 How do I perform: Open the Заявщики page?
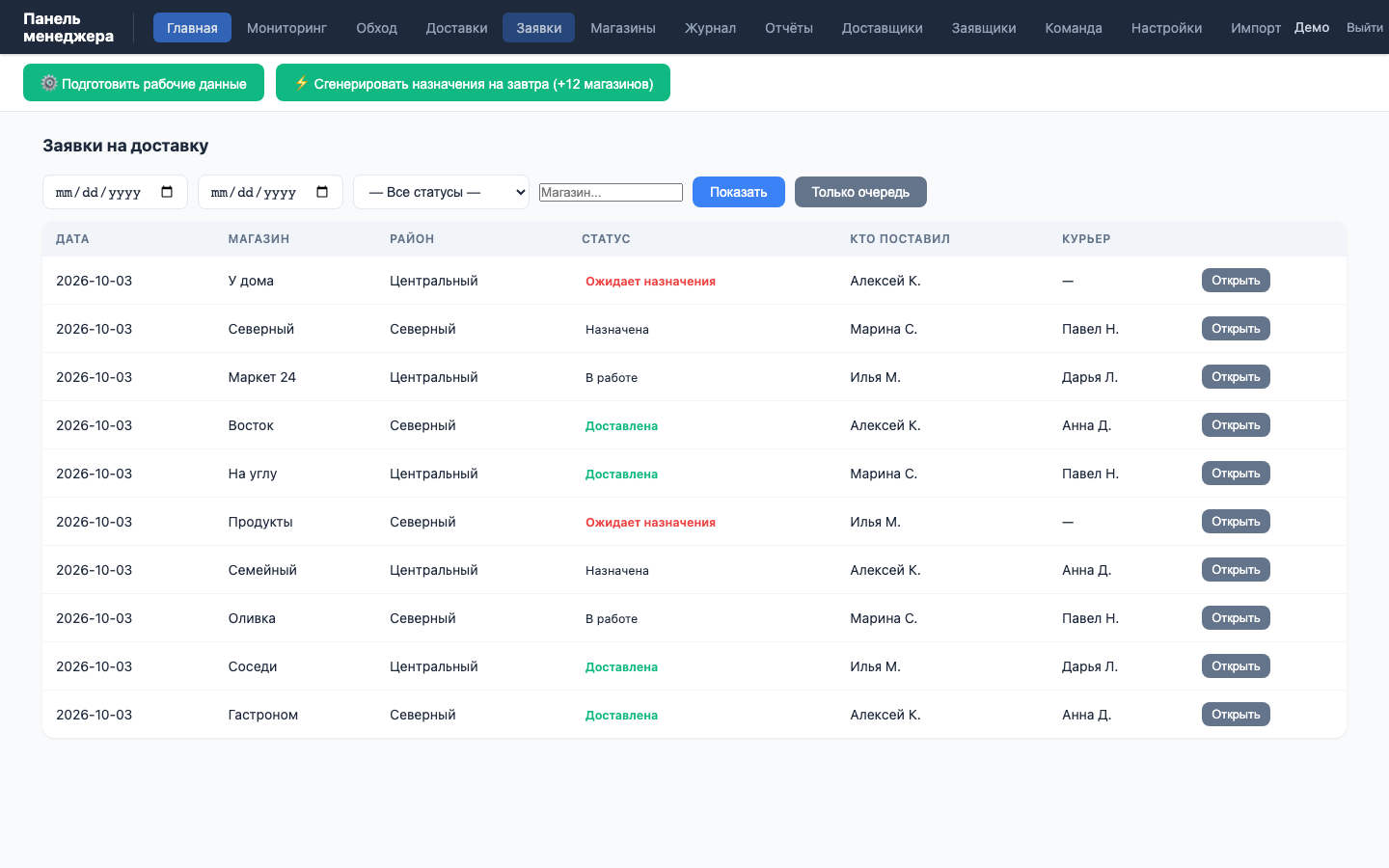coord(984,28)
